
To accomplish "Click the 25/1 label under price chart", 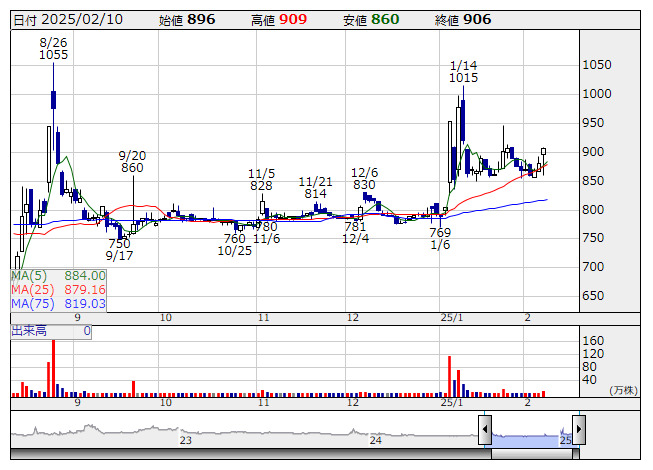I will [451, 318].
